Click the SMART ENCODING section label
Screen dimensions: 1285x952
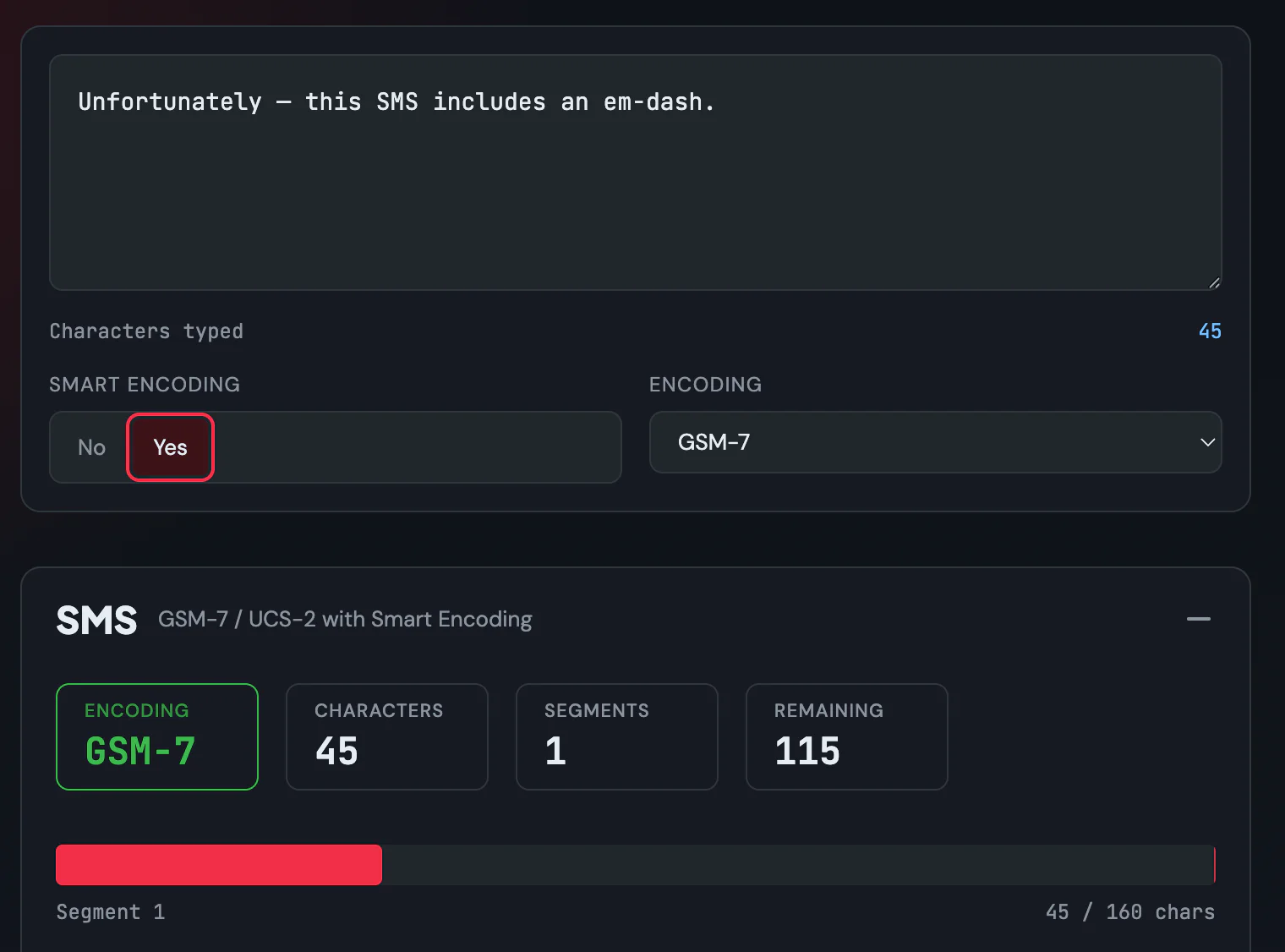145,385
